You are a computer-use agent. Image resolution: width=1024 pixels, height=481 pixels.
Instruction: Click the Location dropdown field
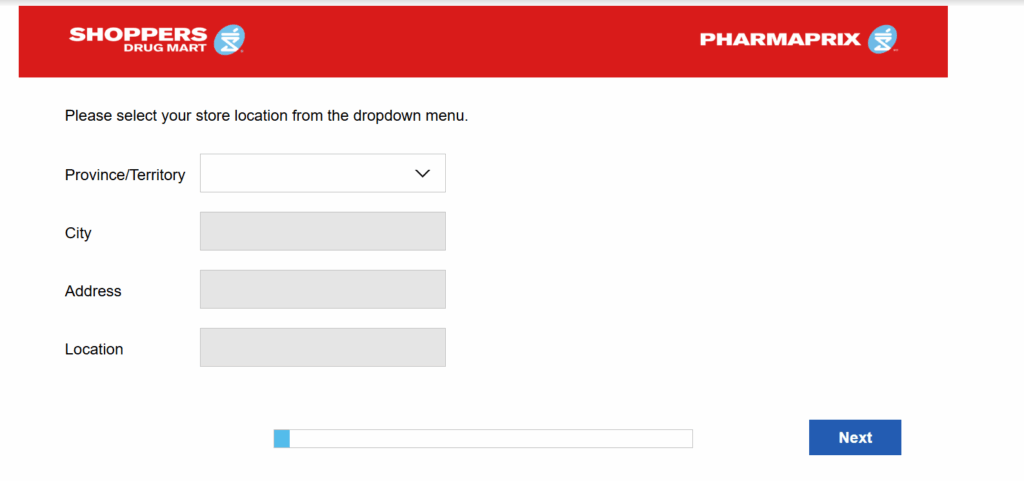(322, 347)
